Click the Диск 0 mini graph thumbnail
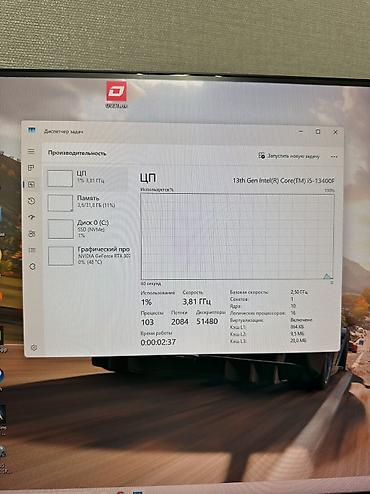 [x=61, y=229]
